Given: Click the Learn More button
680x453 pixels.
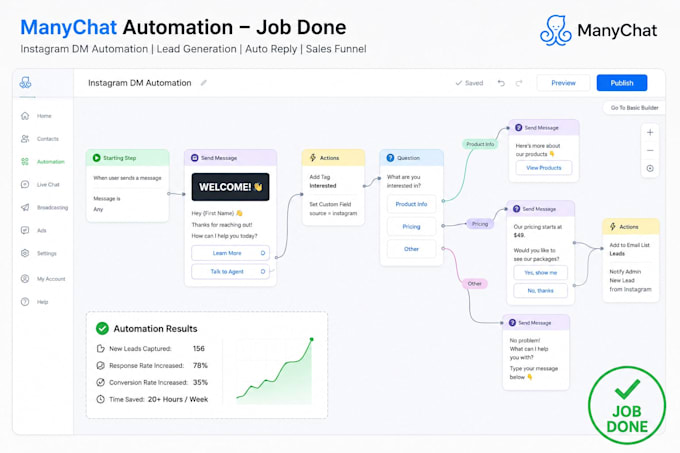Looking at the screenshot, I should click(x=230, y=253).
